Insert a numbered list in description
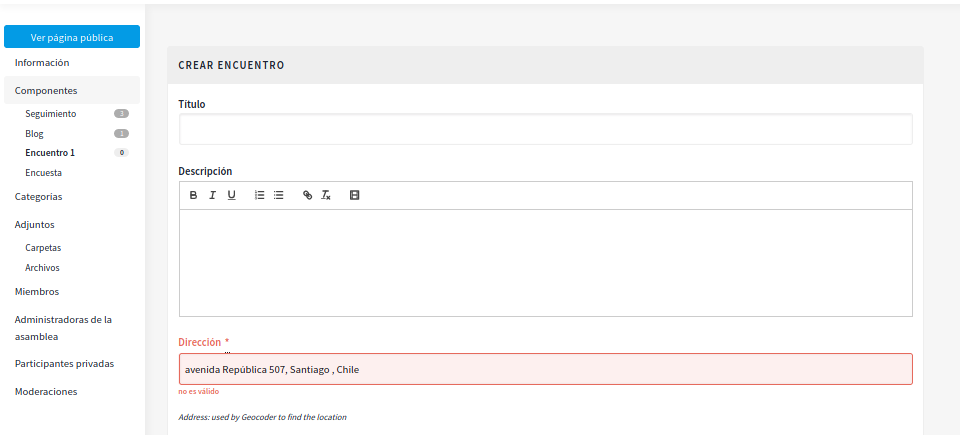 pos(260,195)
